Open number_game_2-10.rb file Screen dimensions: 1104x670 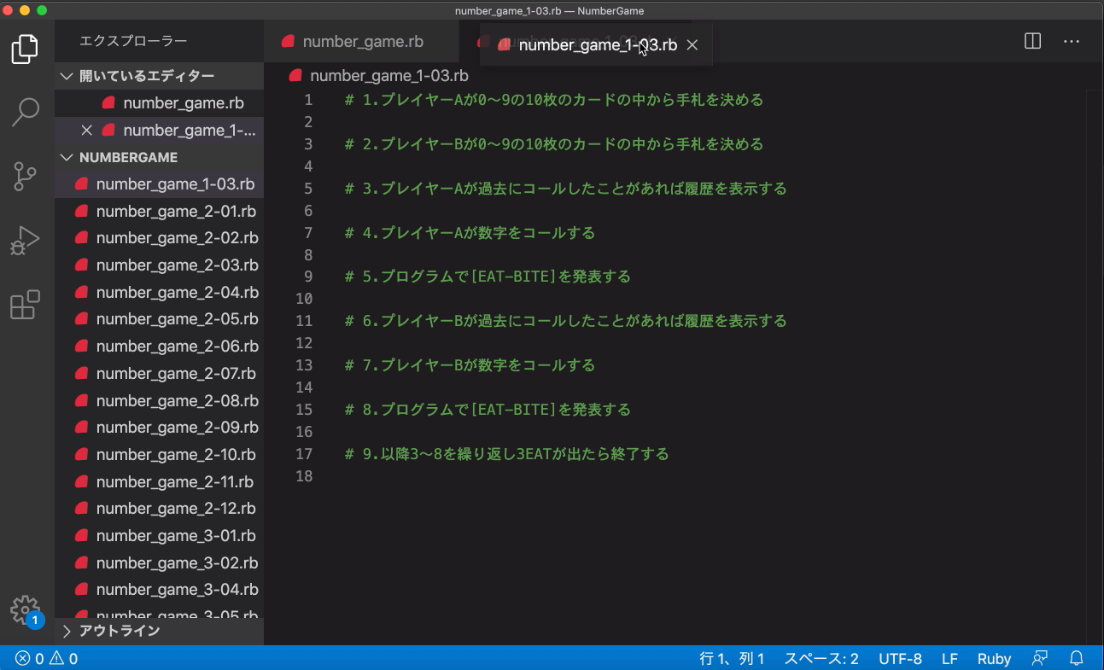tap(159, 455)
